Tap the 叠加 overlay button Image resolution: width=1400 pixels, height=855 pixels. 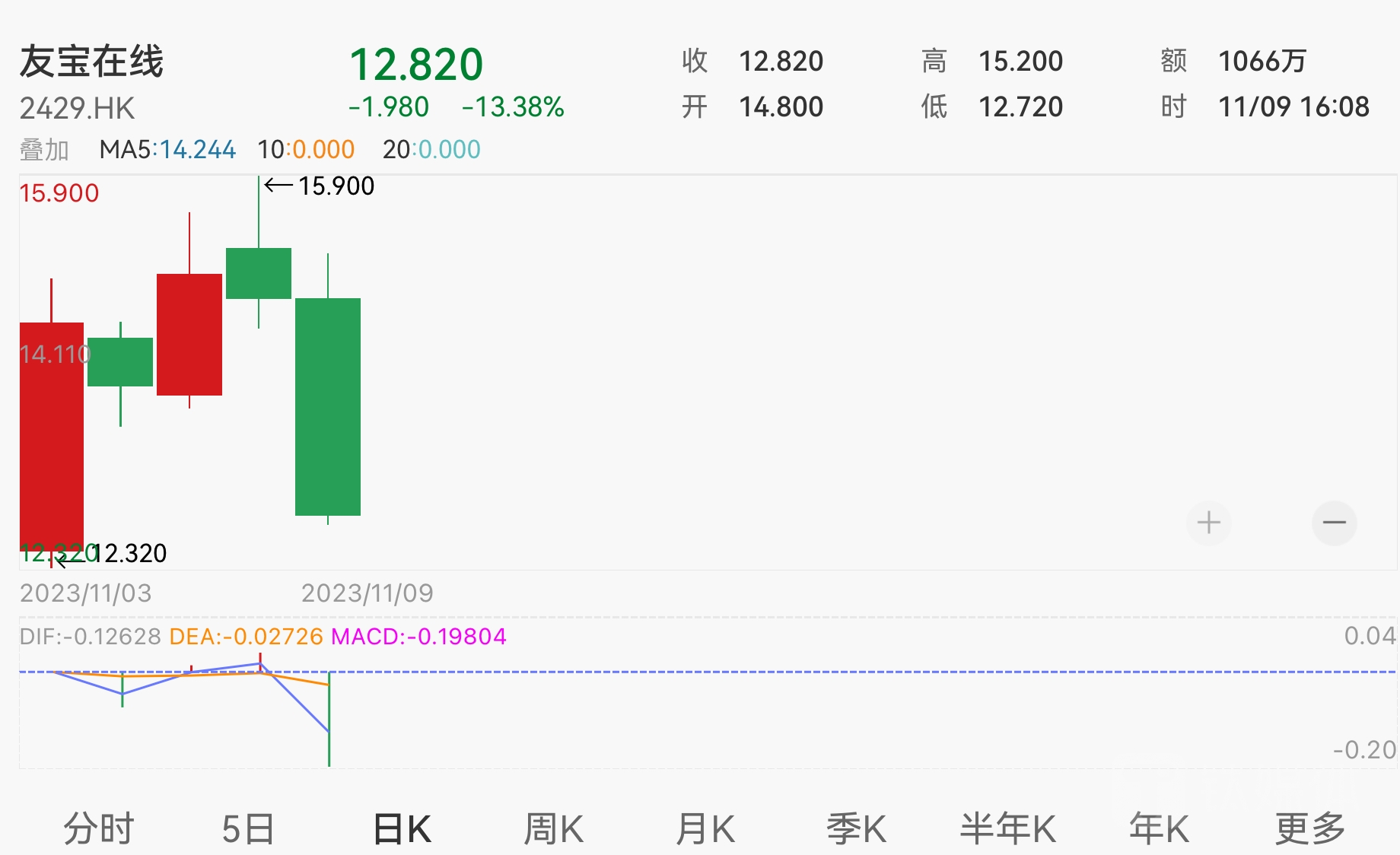tap(44, 150)
